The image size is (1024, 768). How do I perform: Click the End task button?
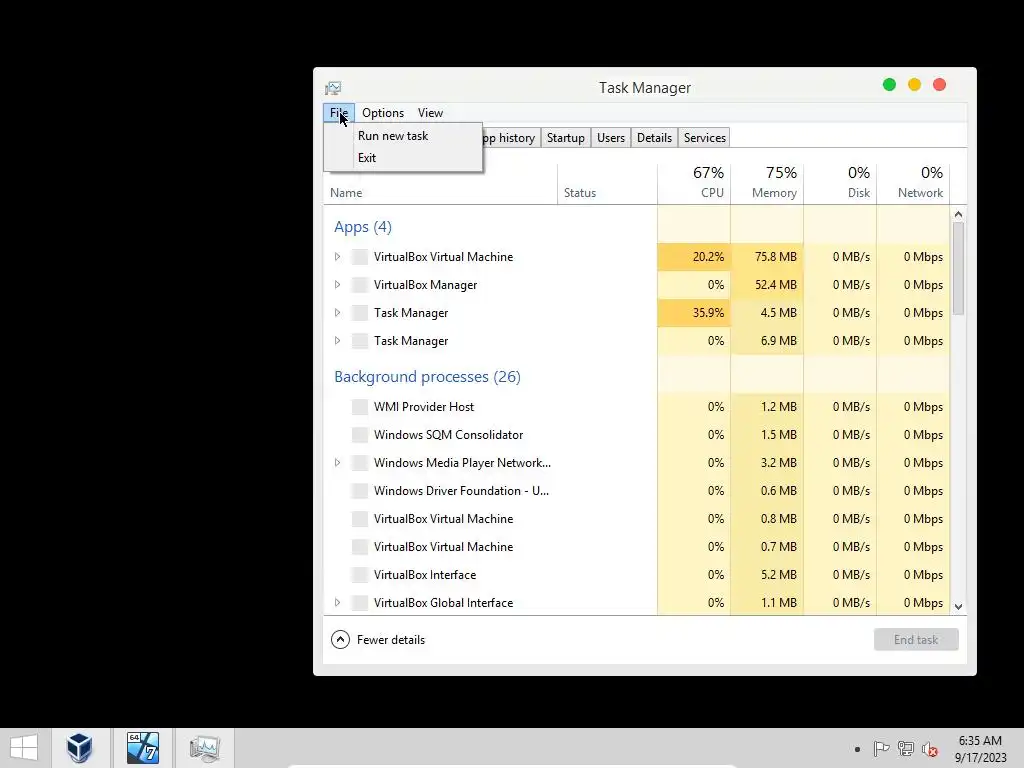coord(916,639)
